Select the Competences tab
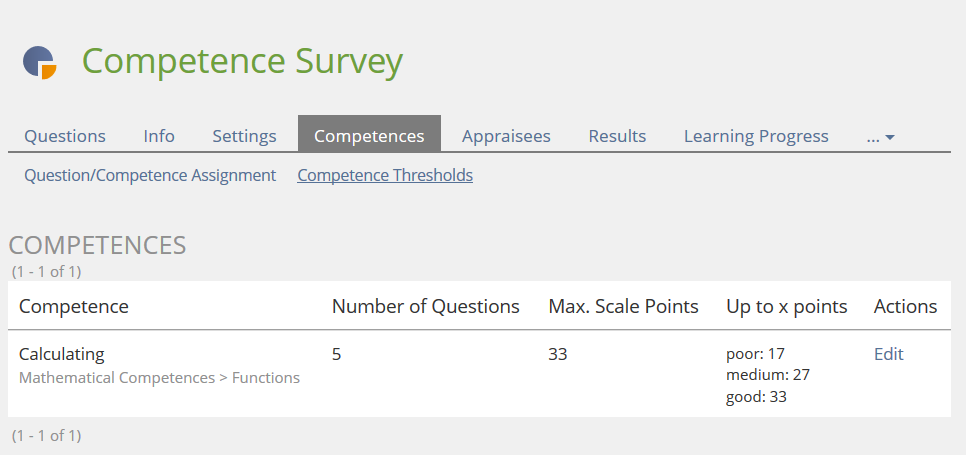 point(369,136)
